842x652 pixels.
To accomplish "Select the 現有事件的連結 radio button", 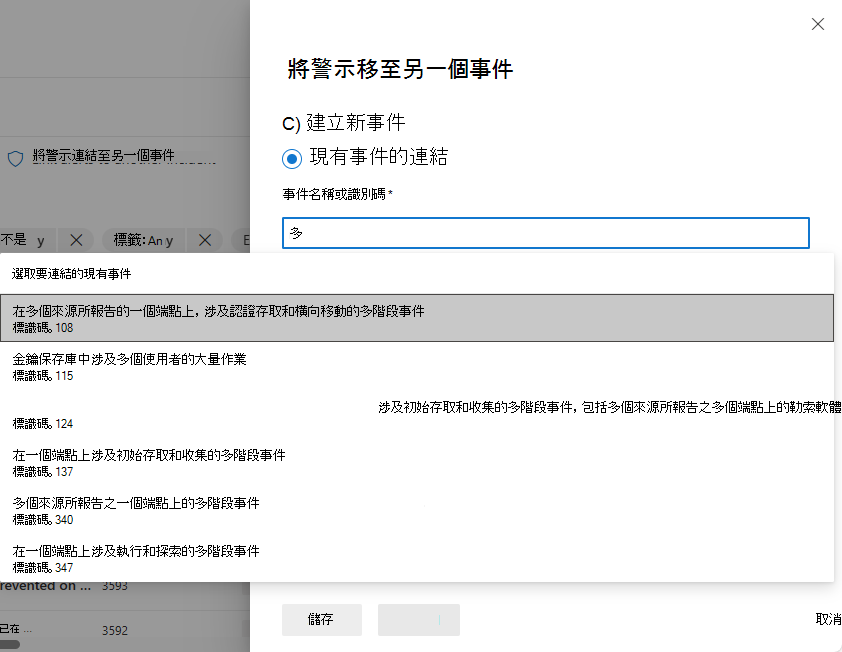I will tap(292, 158).
